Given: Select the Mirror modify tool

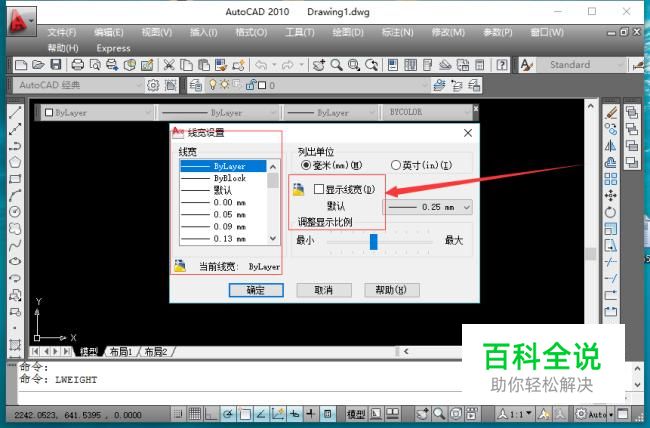Looking at the screenshot, I should 611,146.
